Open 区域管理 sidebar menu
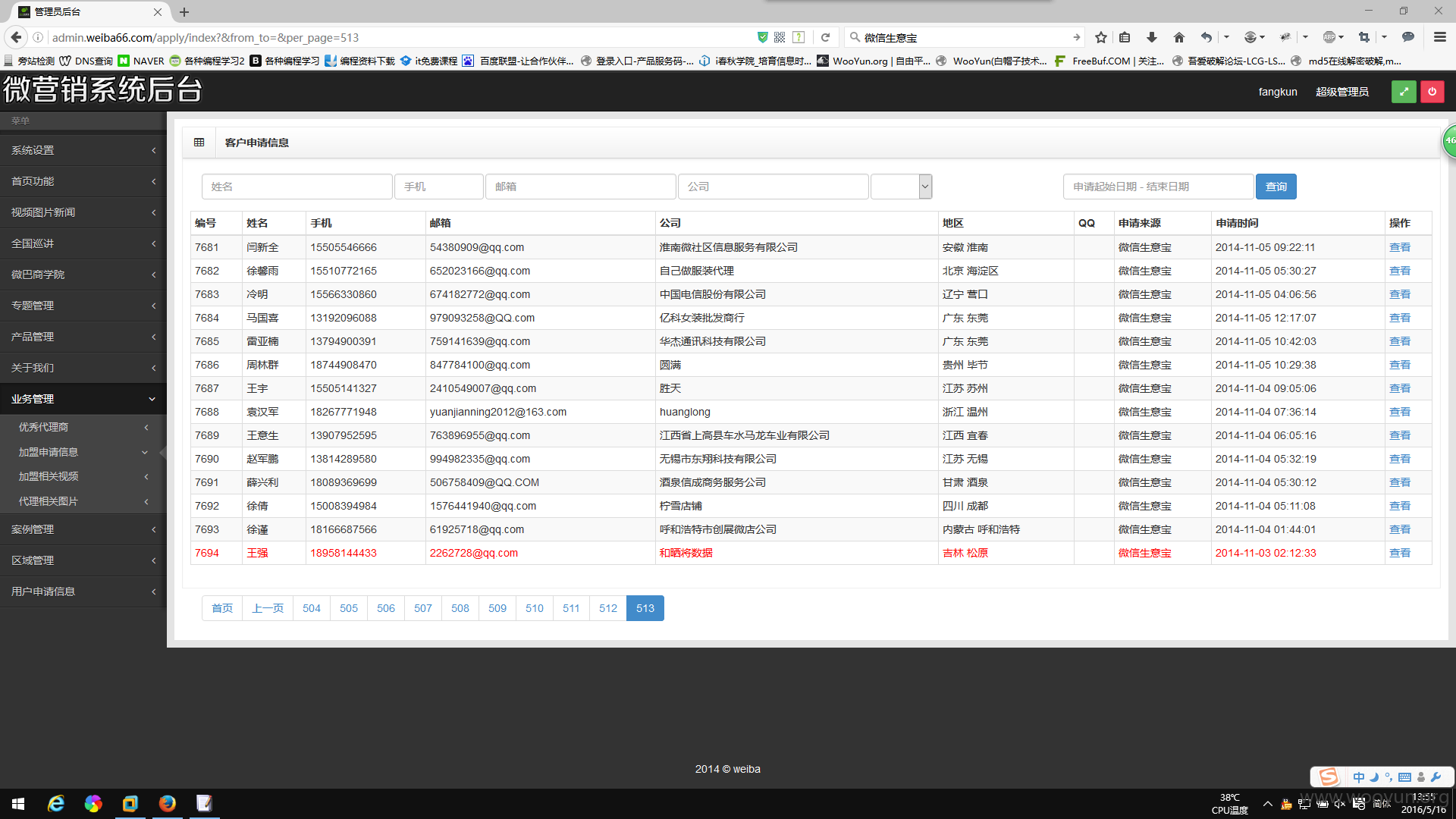Screen dimensions: 1456x819 pyautogui.click(x=83, y=560)
